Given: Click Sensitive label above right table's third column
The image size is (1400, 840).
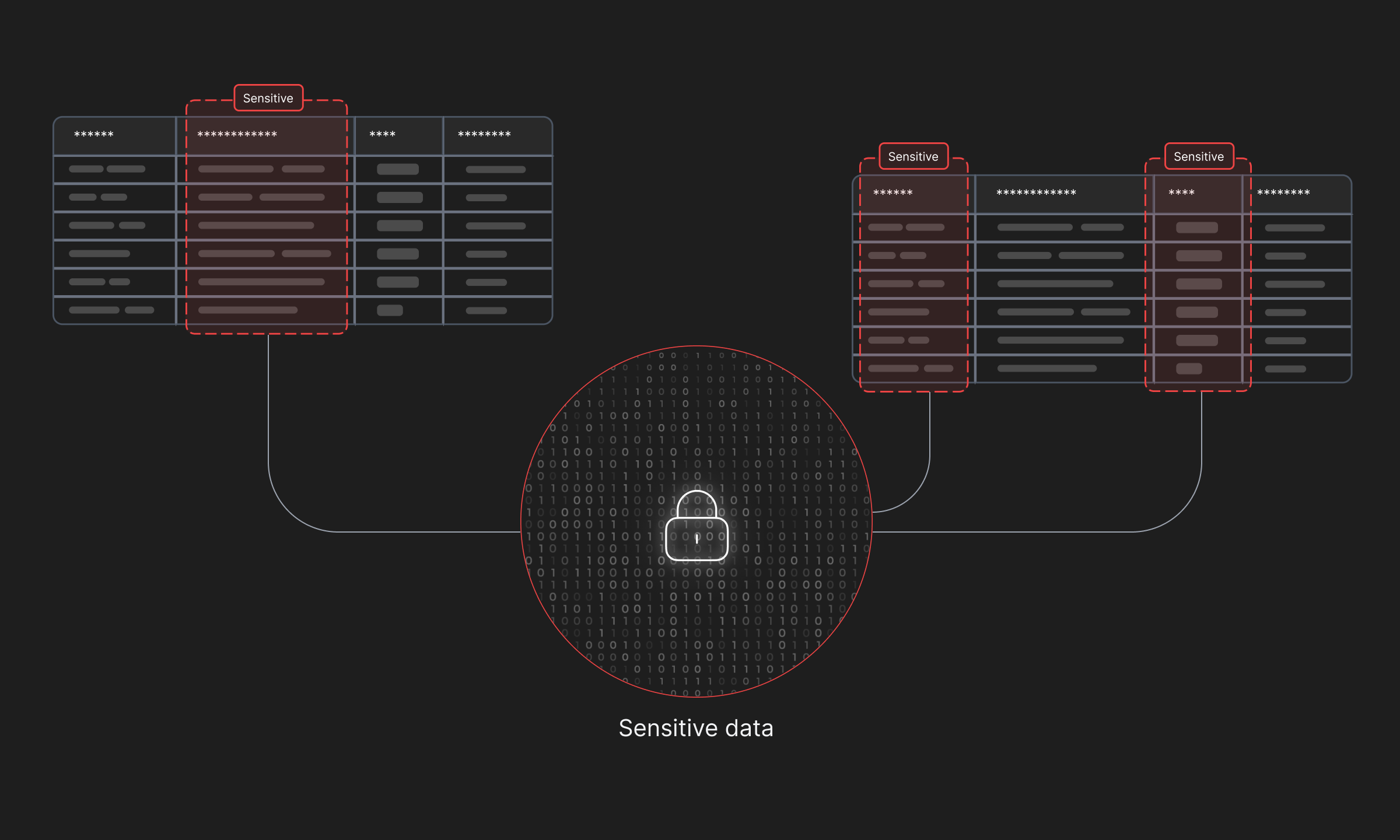Looking at the screenshot, I should (x=1199, y=156).
